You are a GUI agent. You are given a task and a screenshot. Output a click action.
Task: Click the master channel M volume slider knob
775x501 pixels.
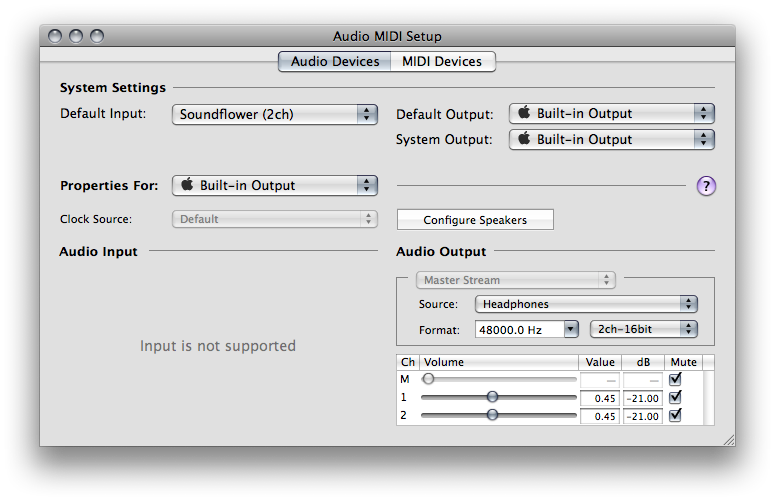tap(428, 379)
